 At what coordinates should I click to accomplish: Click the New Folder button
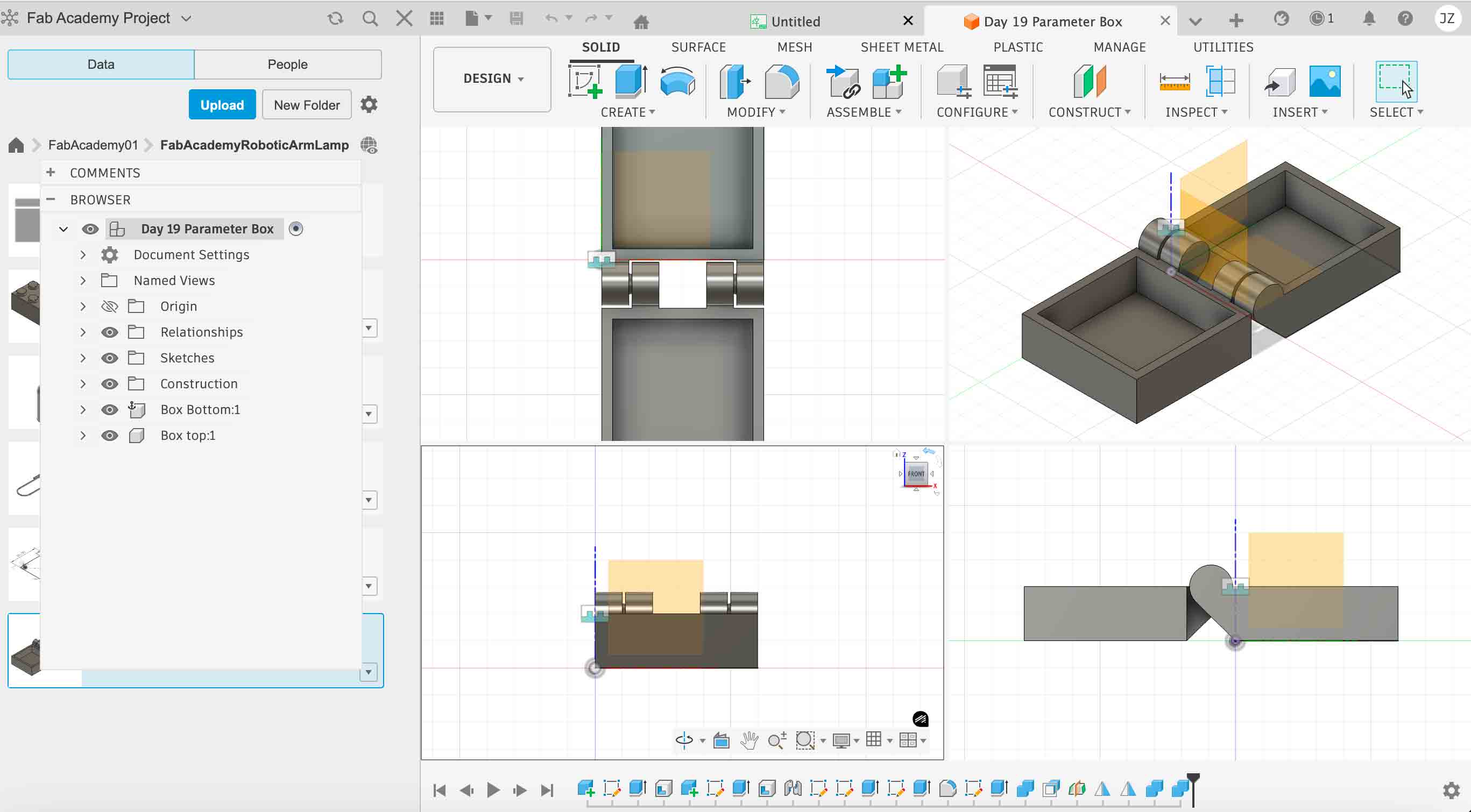click(x=306, y=104)
